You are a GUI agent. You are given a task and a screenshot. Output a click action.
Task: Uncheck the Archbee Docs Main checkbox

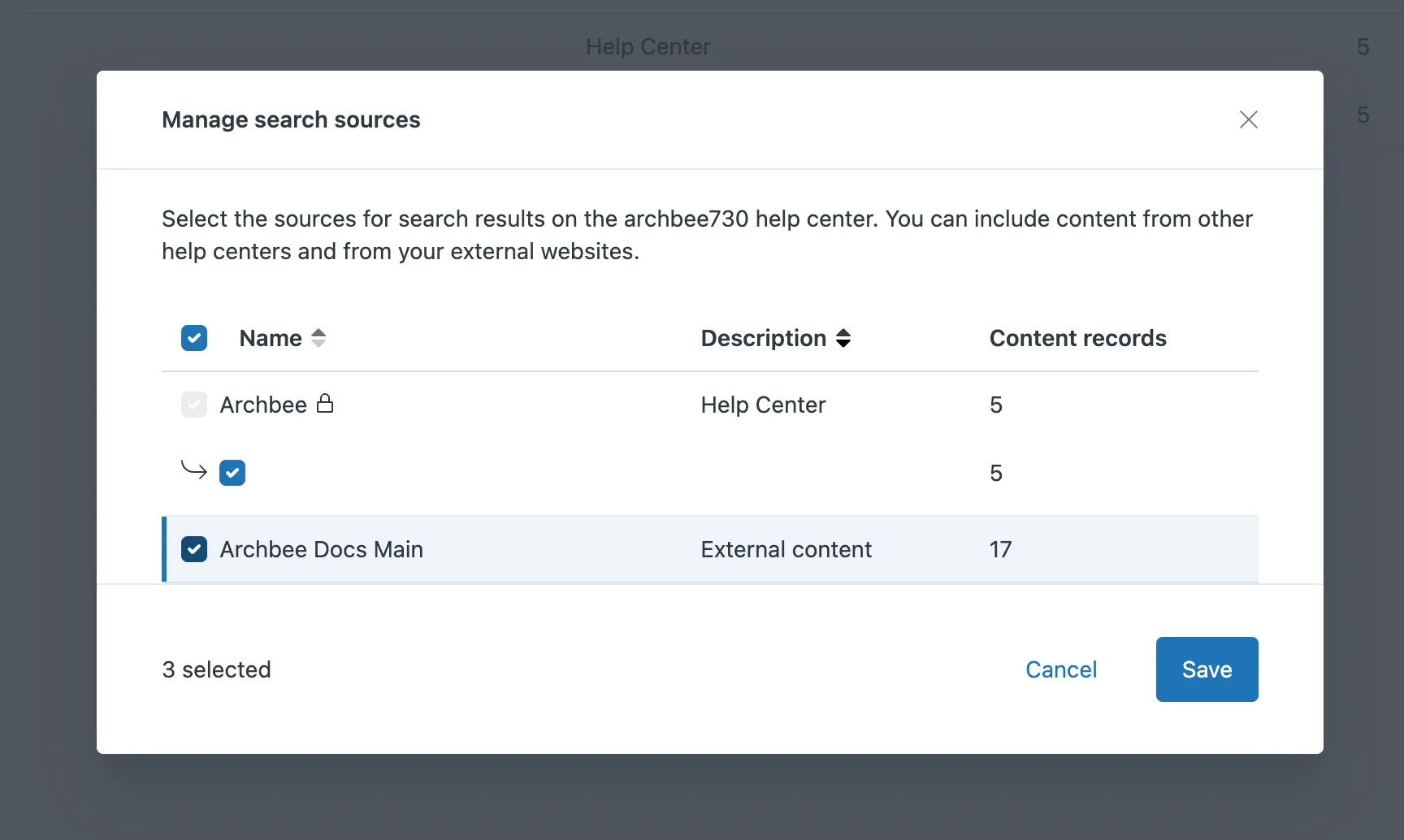[194, 549]
